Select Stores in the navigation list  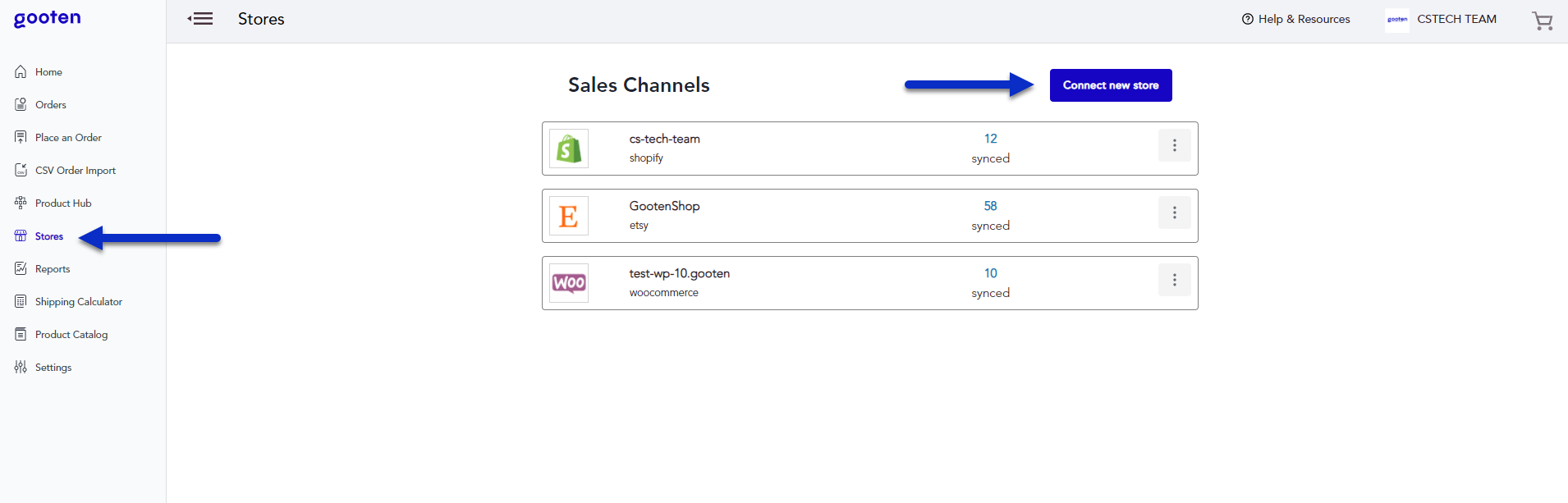point(49,235)
